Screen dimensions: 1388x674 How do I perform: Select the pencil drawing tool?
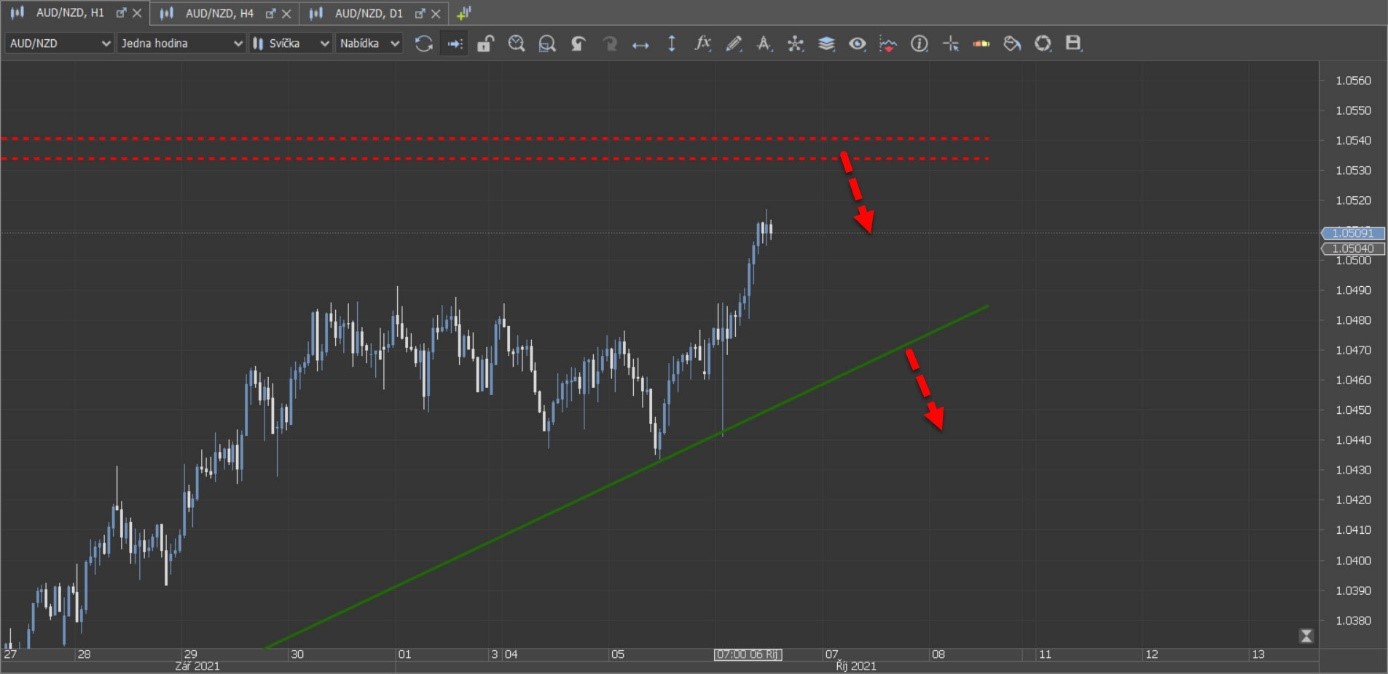(x=733, y=44)
